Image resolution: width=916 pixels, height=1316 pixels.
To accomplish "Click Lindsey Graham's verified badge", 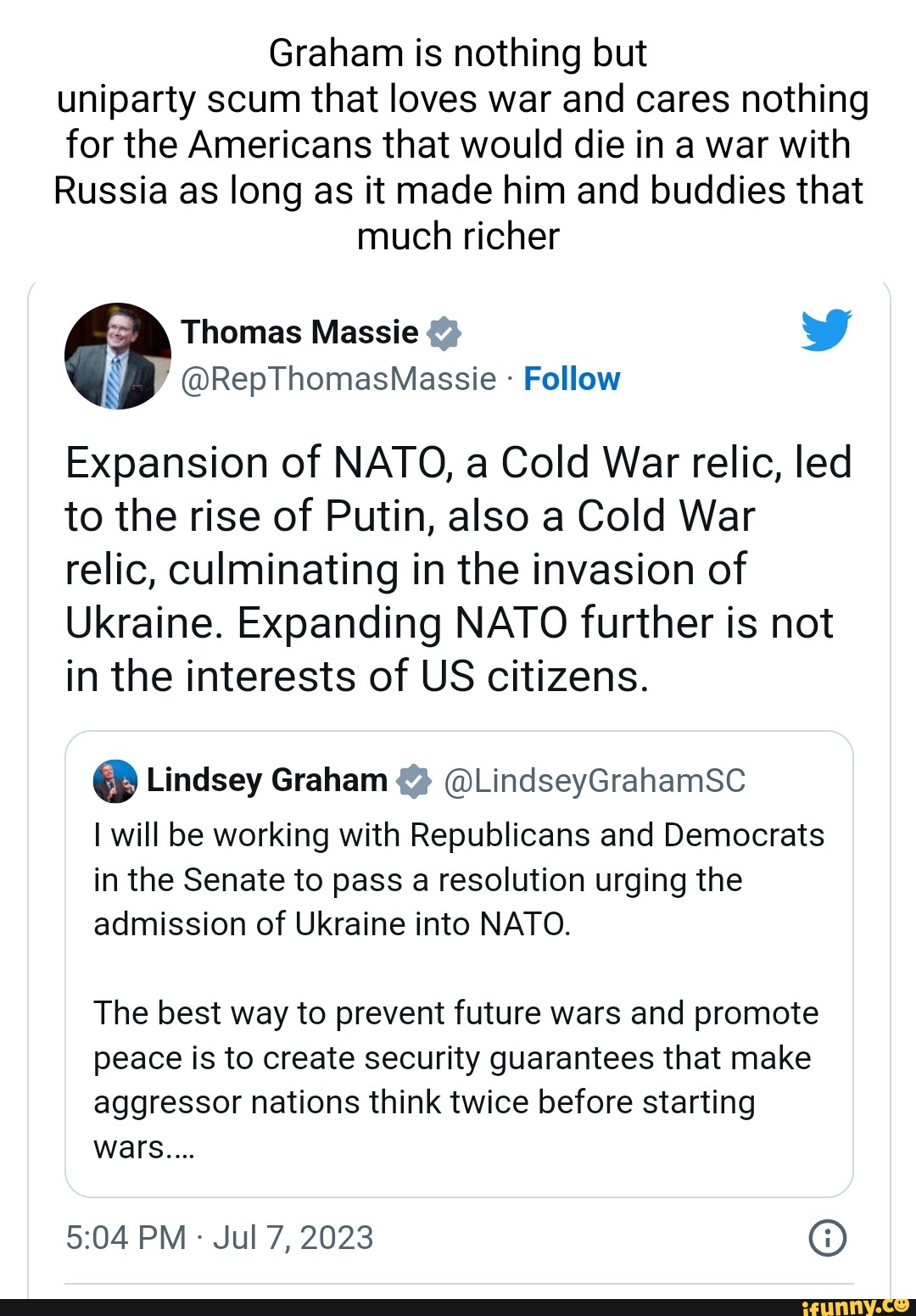I will click(414, 780).
